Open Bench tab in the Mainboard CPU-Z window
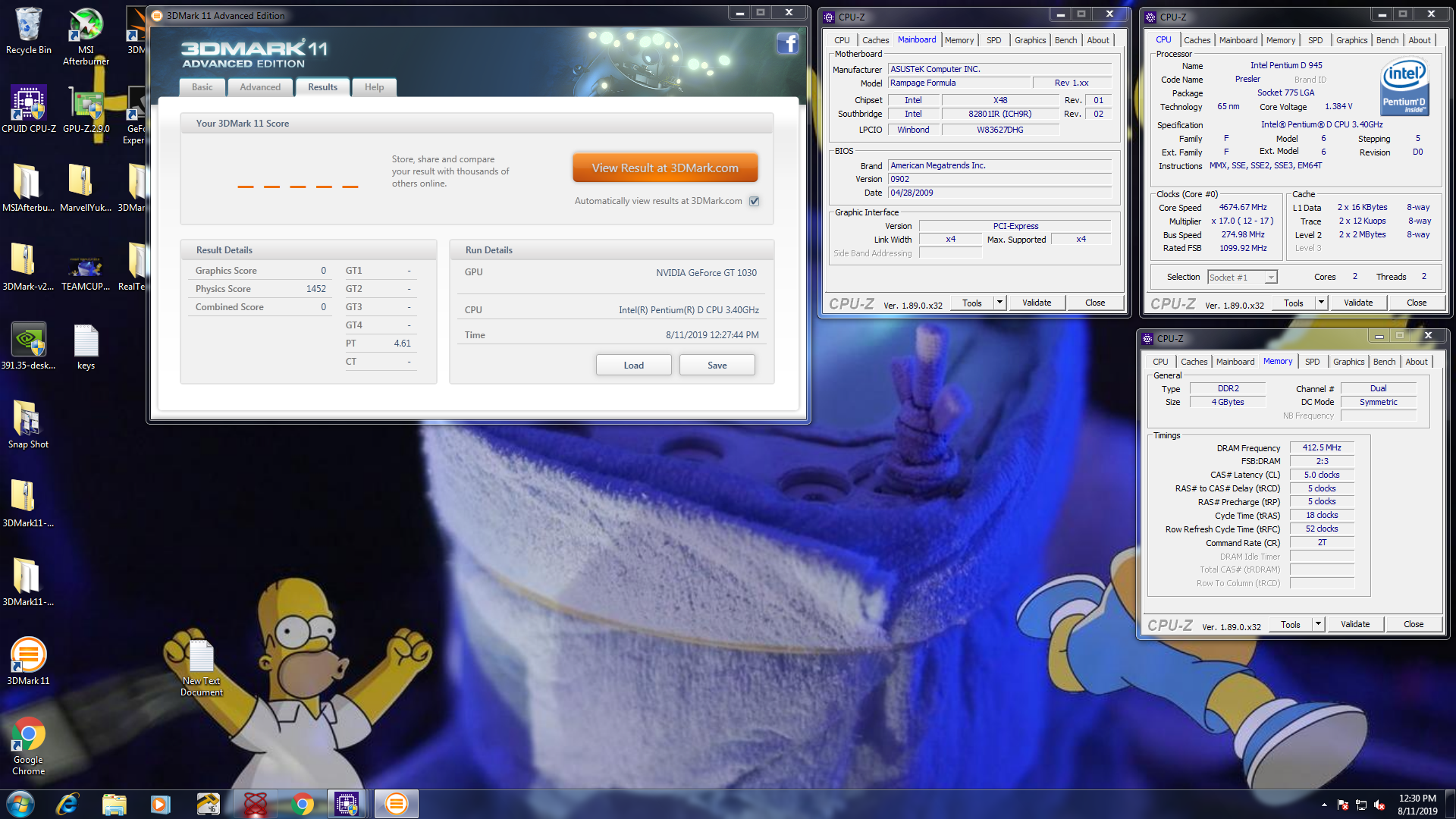 (x=1065, y=40)
